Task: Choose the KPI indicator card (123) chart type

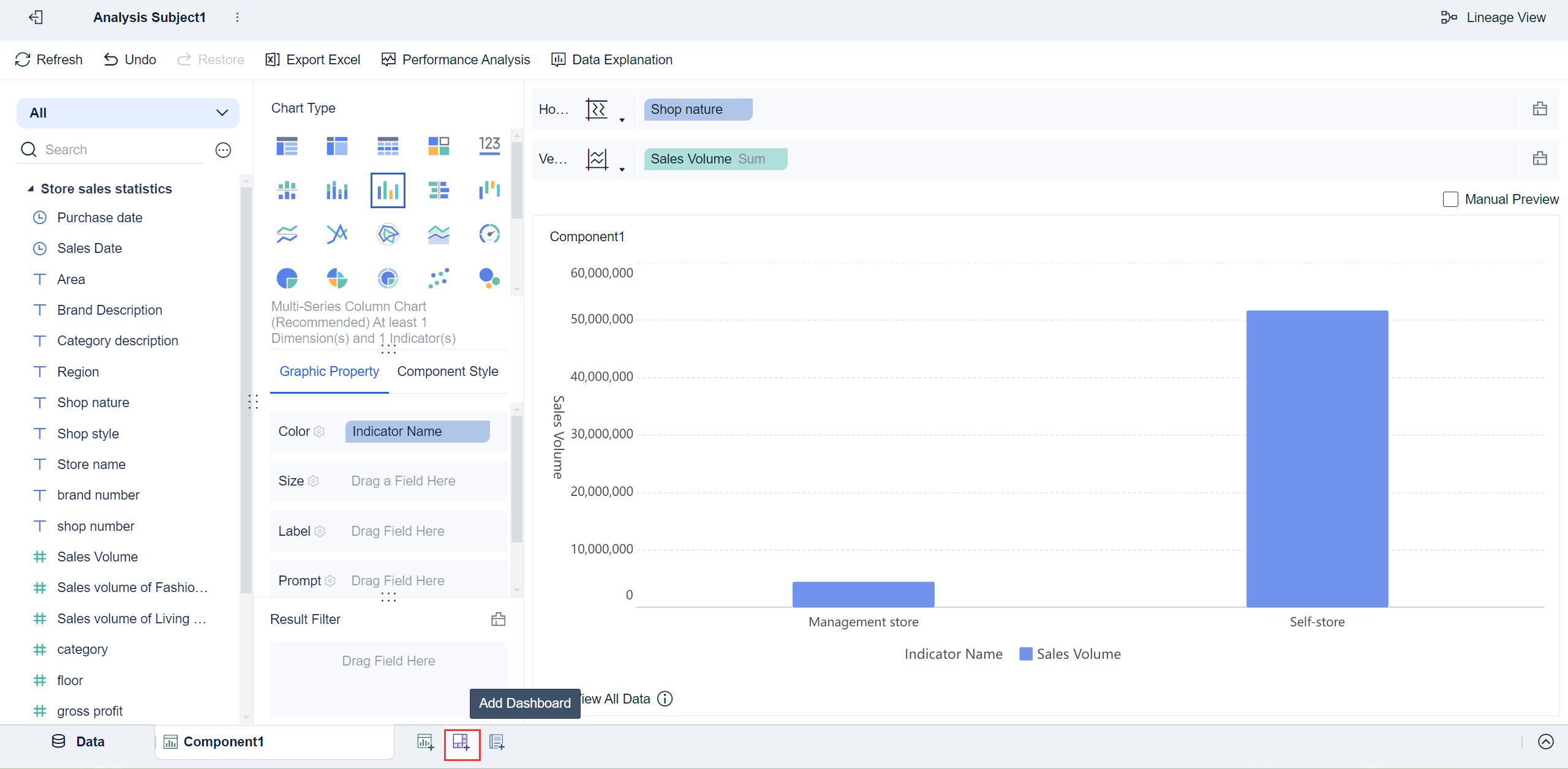Action: tap(489, 146)
